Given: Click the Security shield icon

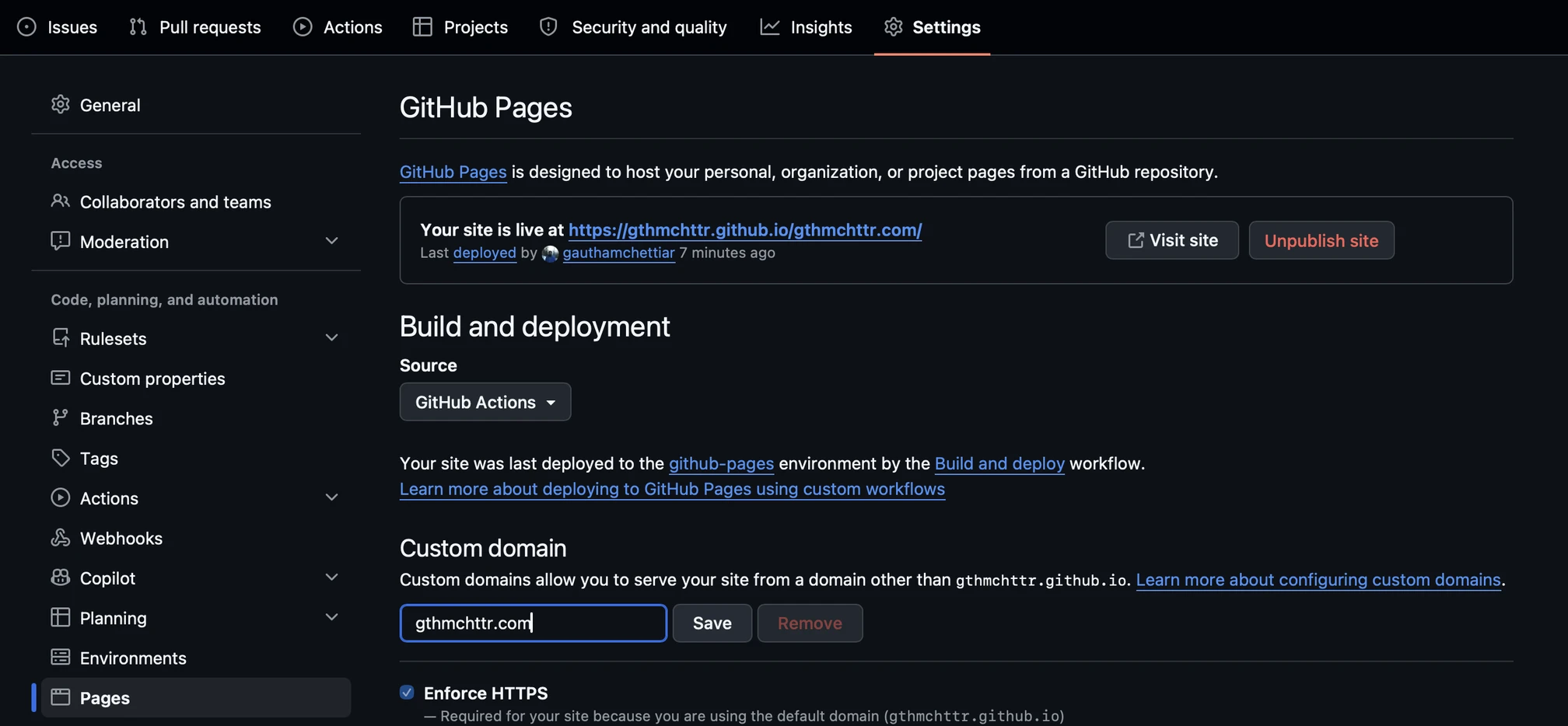Looking at the screenshot, I should (x=548, y=27).
